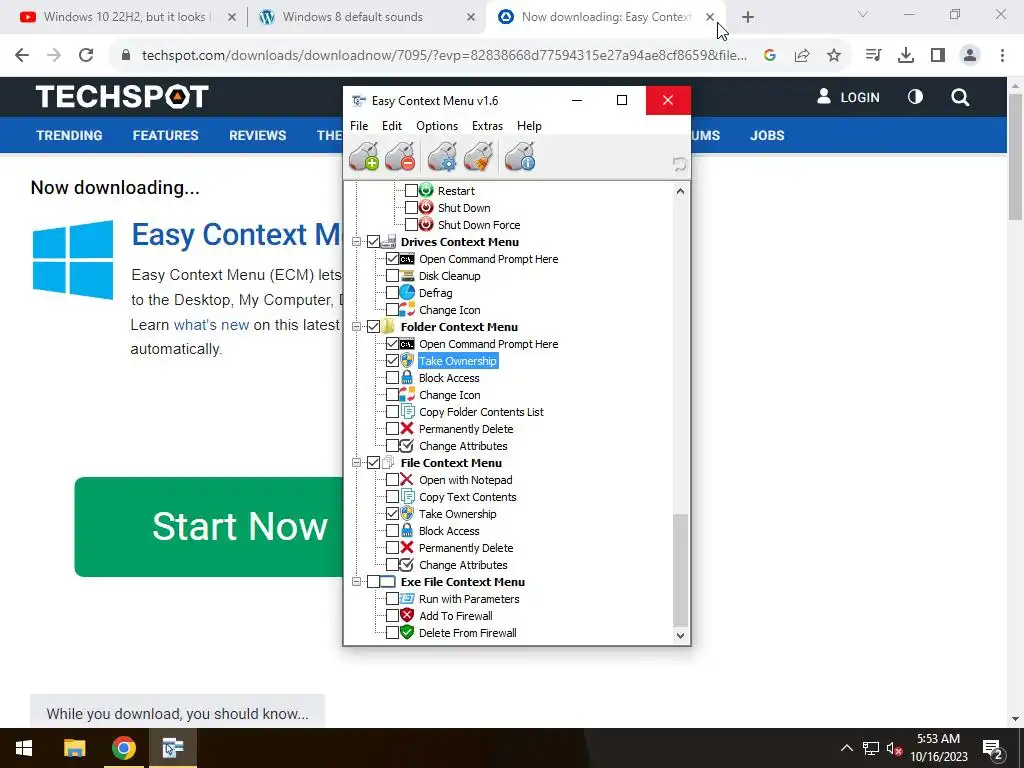Collapse the Drives Context Menu tree node
Image resolution: width=1024 pixels, height=768 pixels.
(357, 242)
